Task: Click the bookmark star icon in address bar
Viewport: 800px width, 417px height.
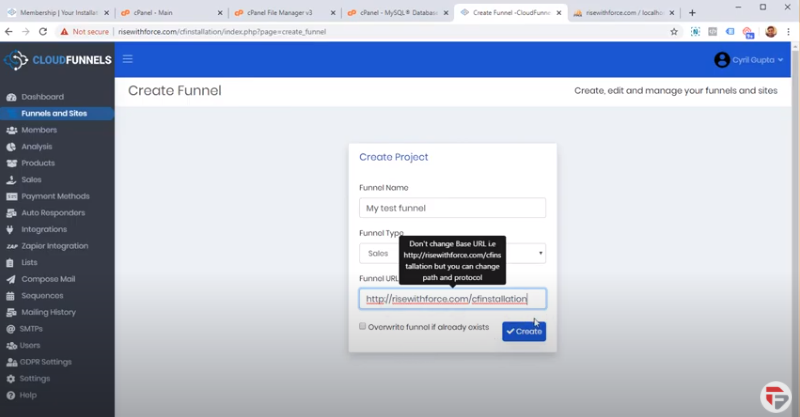Action: (674, 31)
